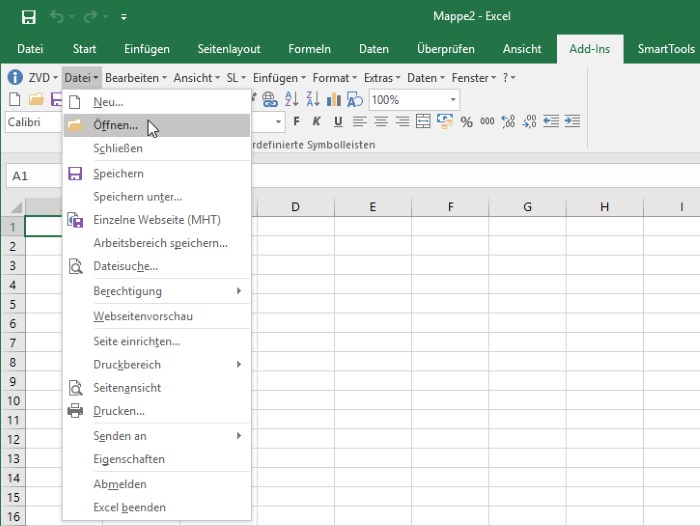The image size is (700, 526).
Task: Open the Format dropdown menu
Action: [335, 78]
